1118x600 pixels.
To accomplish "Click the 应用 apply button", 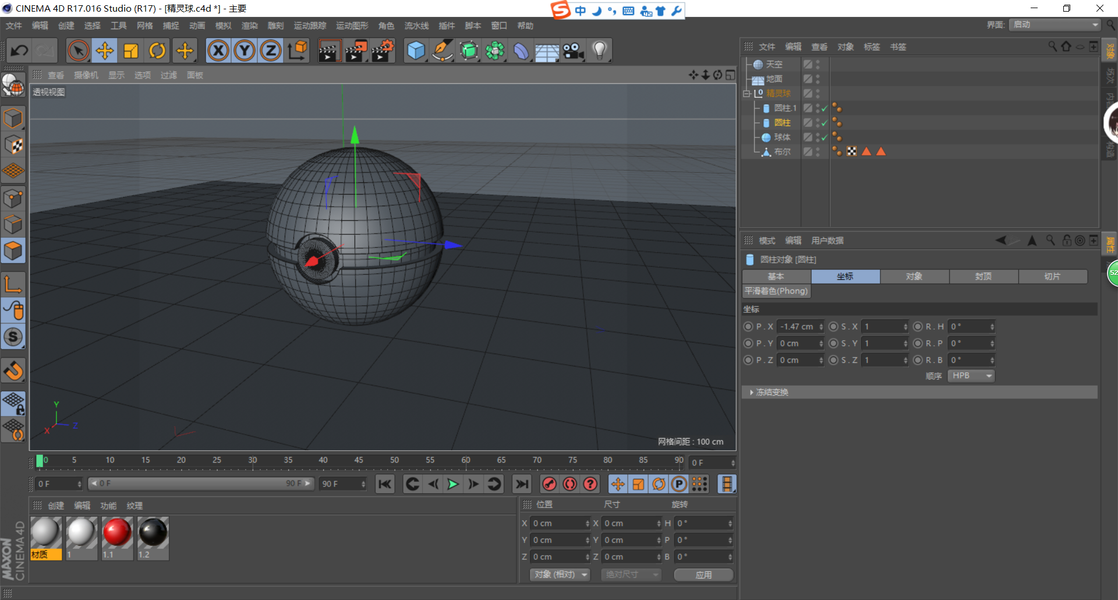I will tap(703, 574).
